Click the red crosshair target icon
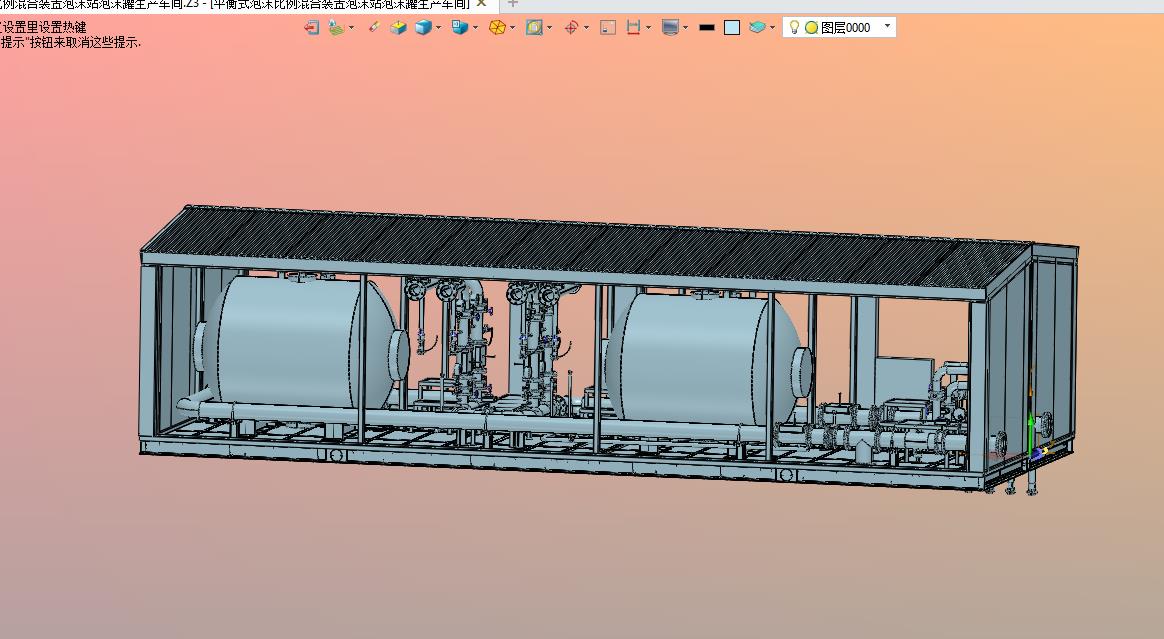The width and height of the screenshot is (1164, 639). point(571,27)
